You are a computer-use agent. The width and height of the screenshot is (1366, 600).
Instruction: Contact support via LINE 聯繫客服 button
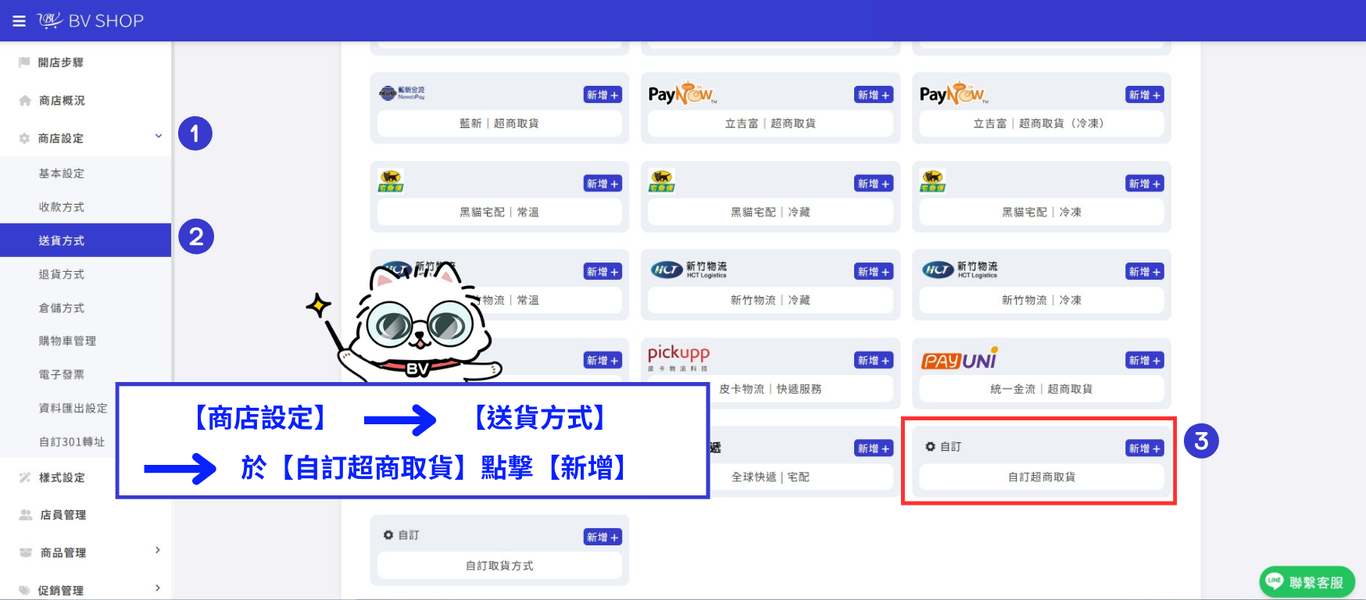(1307, 582)
